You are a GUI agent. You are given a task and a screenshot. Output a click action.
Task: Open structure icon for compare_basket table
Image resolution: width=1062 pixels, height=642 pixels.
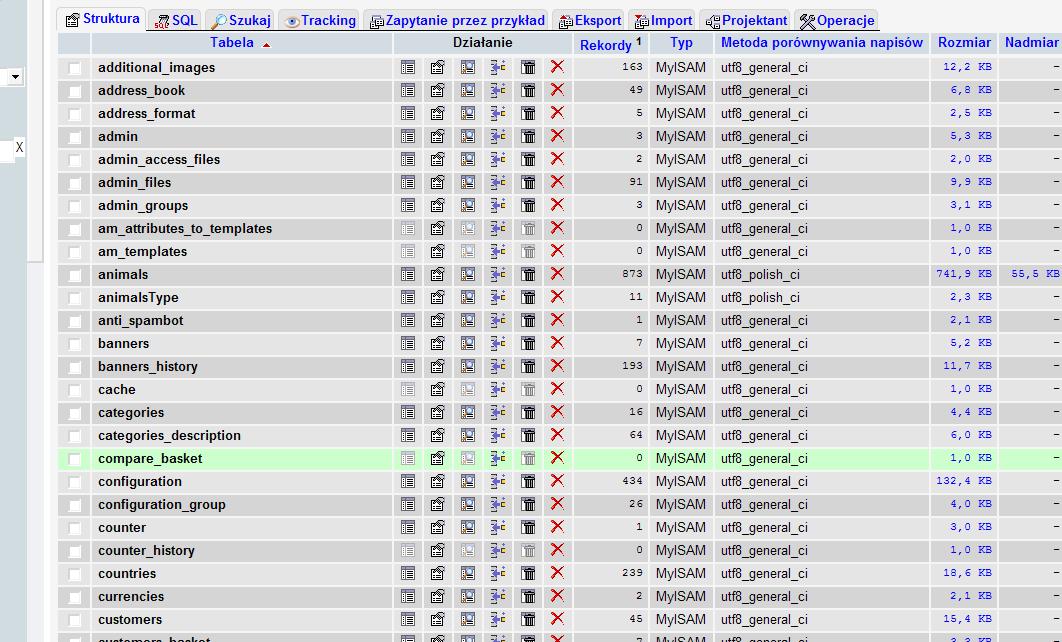point(438,458)
